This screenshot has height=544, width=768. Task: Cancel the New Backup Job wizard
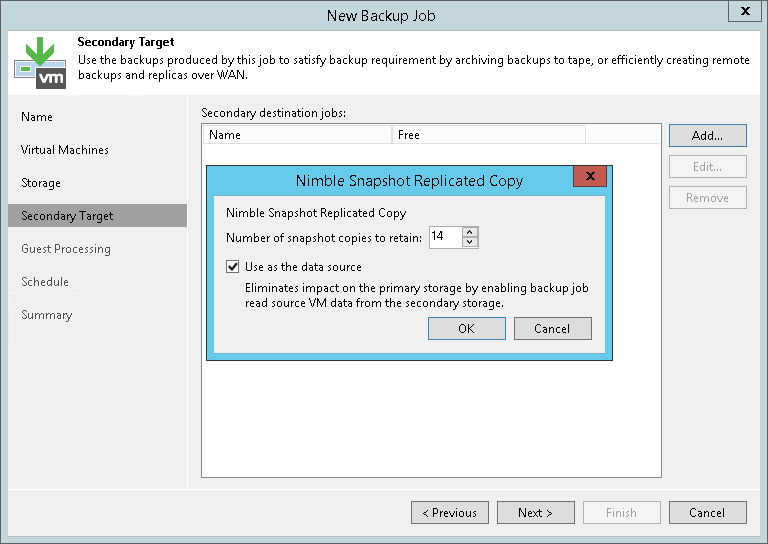click(x=708, y=513)
